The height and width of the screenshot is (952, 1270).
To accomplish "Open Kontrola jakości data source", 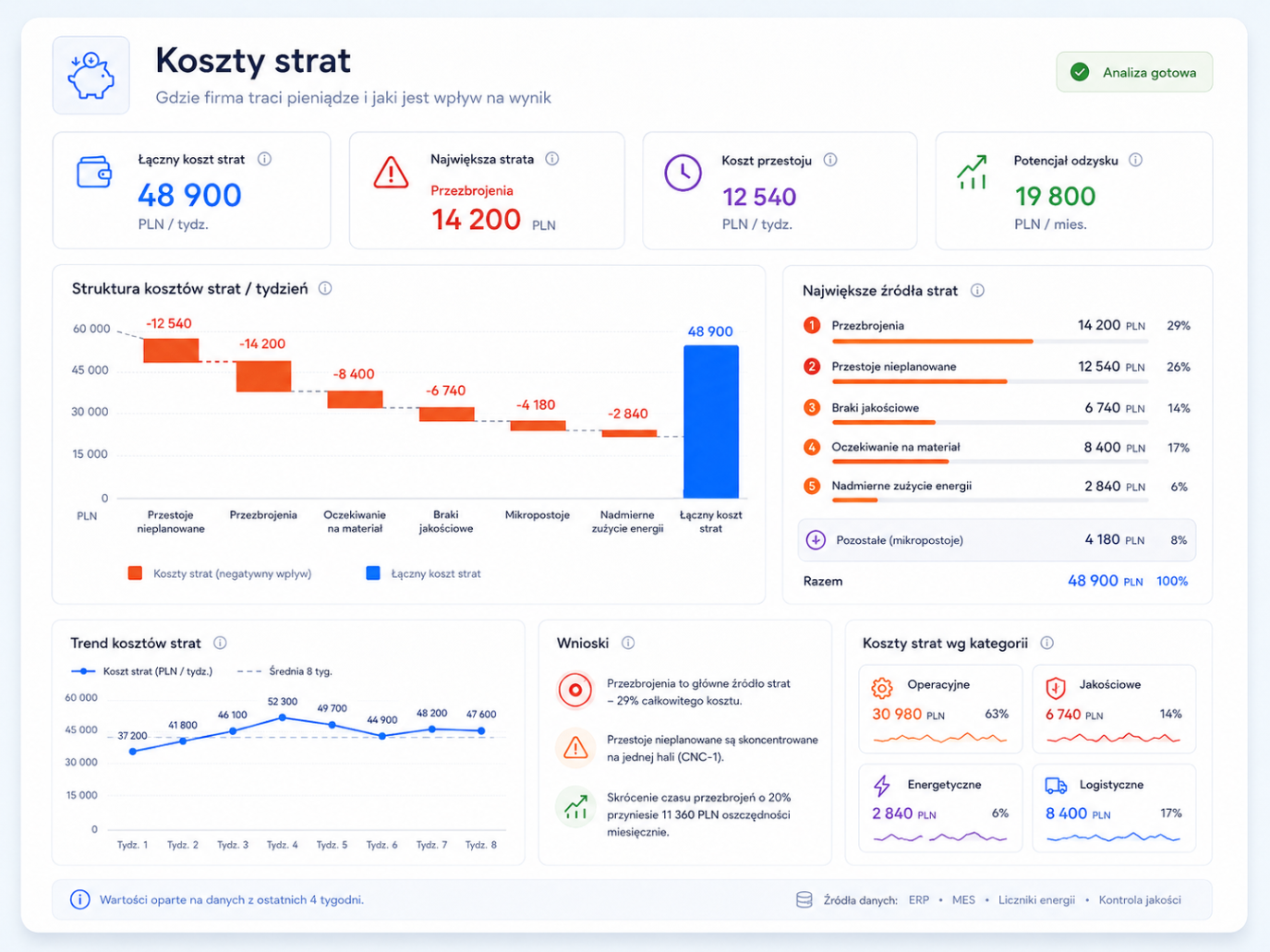I will pyautogui.click(x=1140, y=899).
